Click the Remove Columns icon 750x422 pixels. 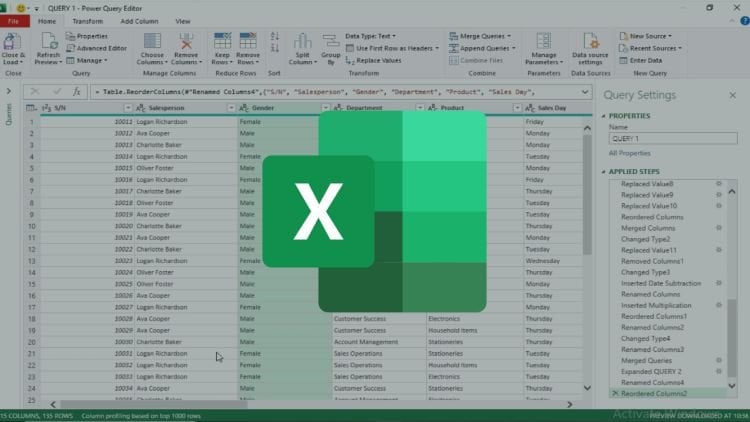point(186,43)
